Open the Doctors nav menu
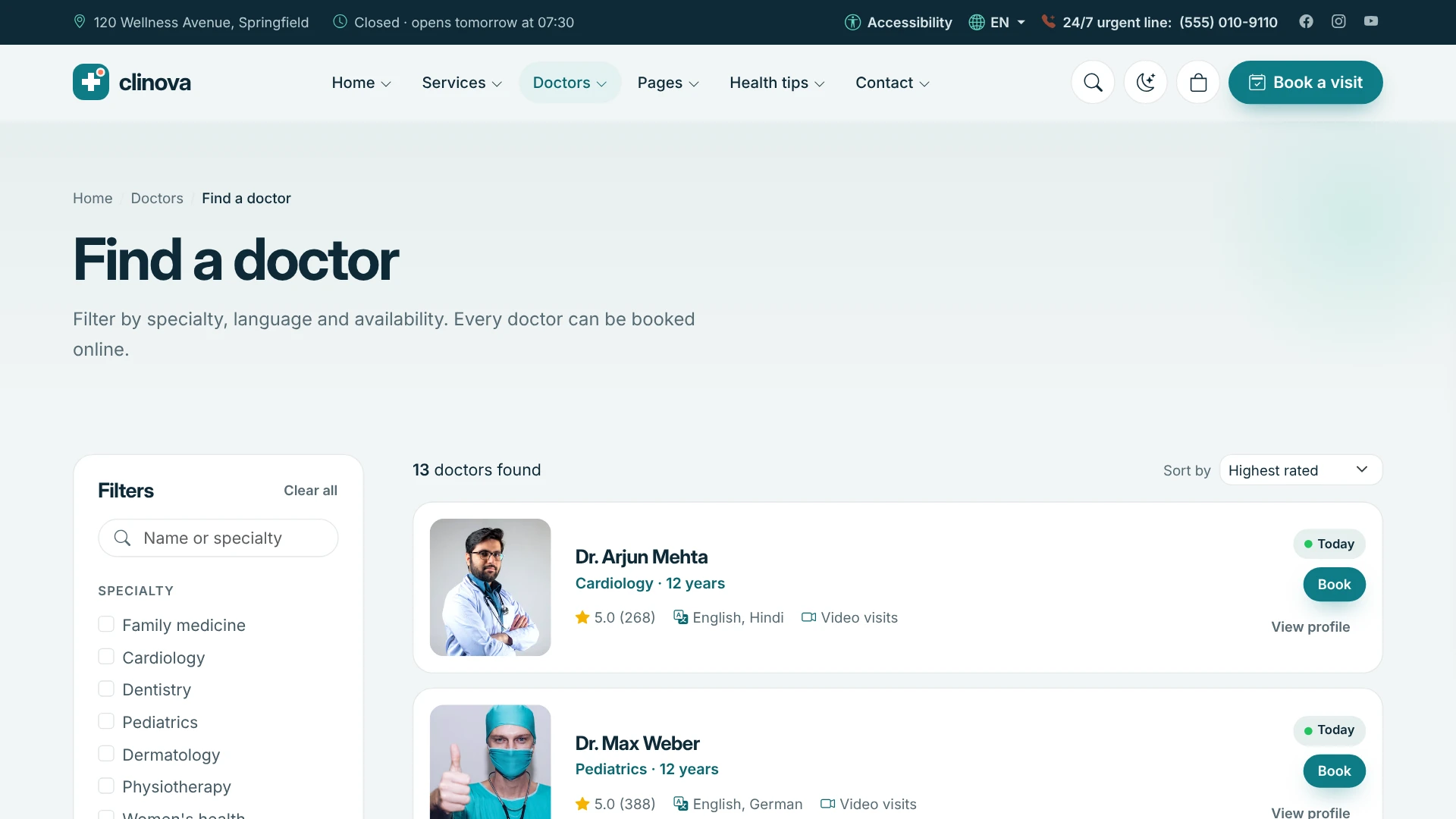 (570, 83)
